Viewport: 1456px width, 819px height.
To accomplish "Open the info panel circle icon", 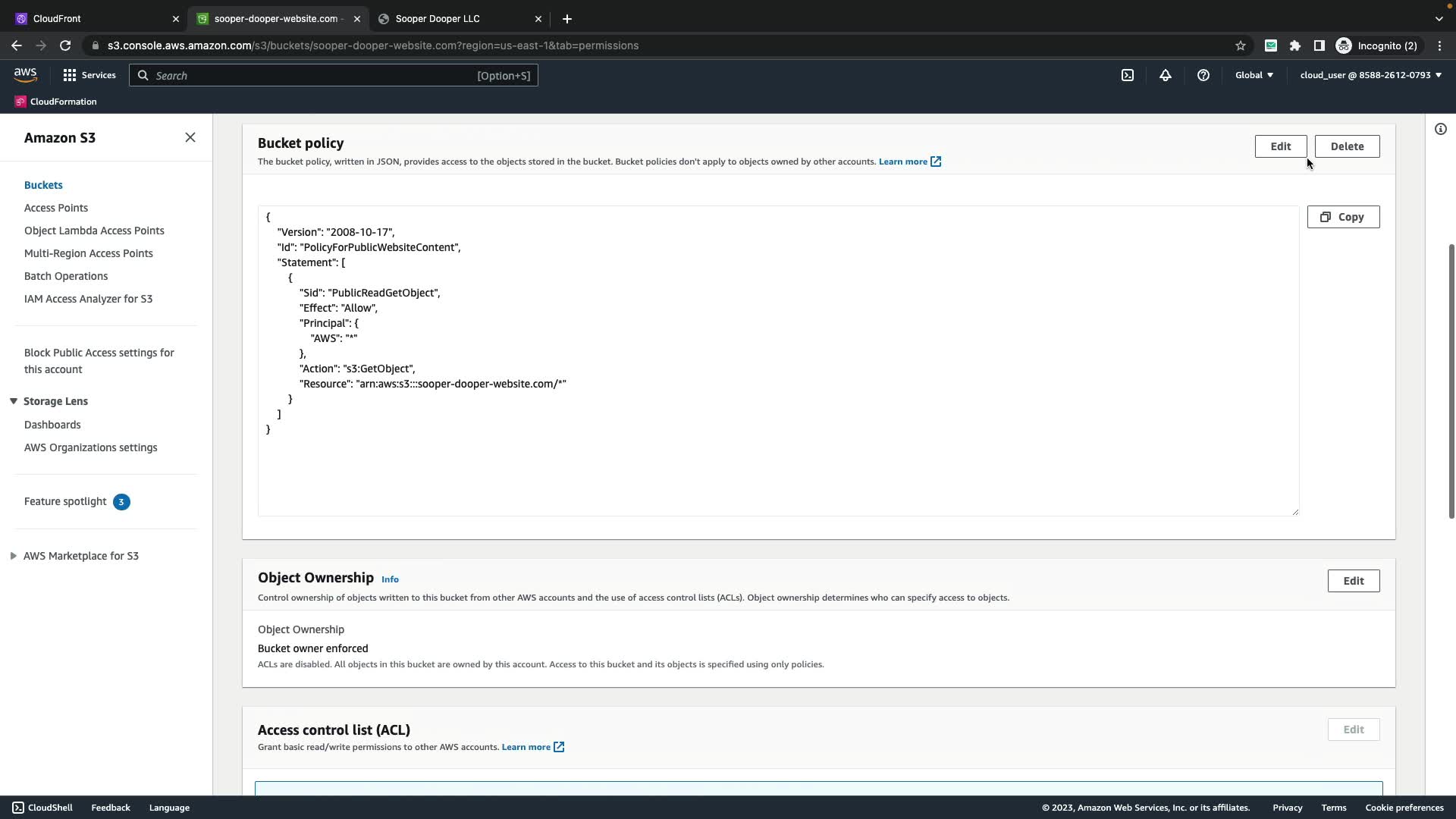I will (1441, 129).
